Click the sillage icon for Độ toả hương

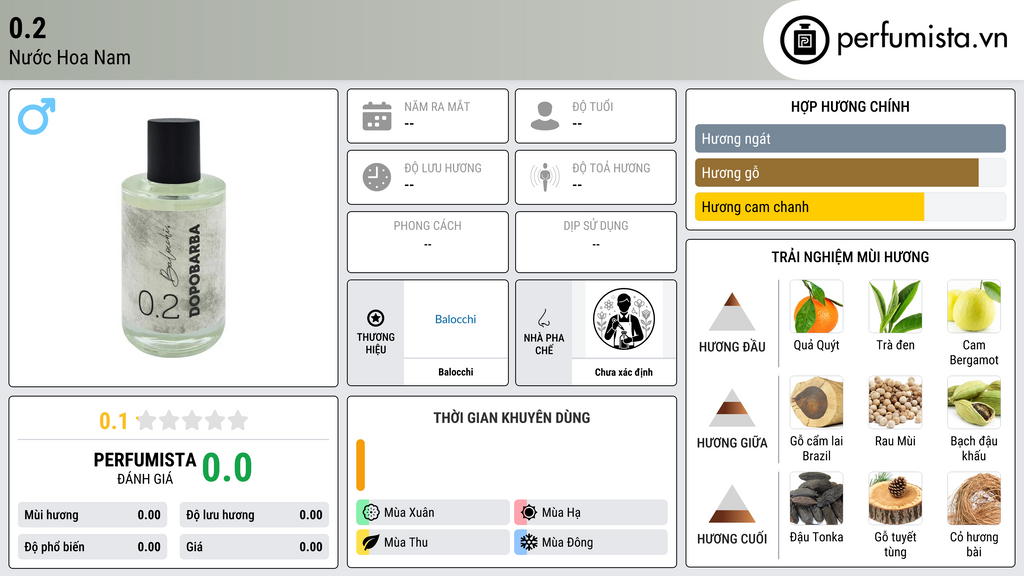pos(545,177)
